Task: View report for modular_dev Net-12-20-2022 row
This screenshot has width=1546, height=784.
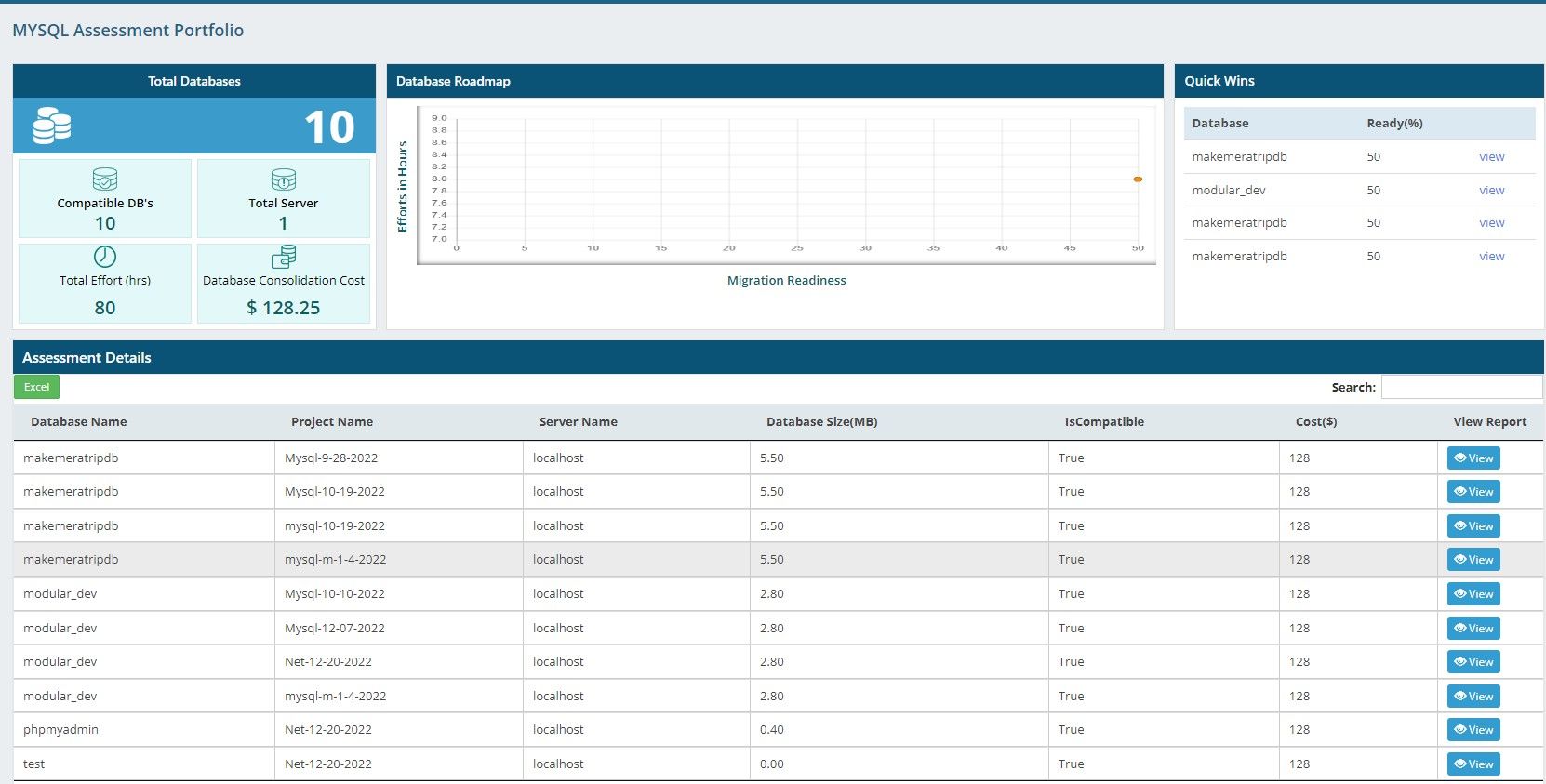Action: point(1473,661)
